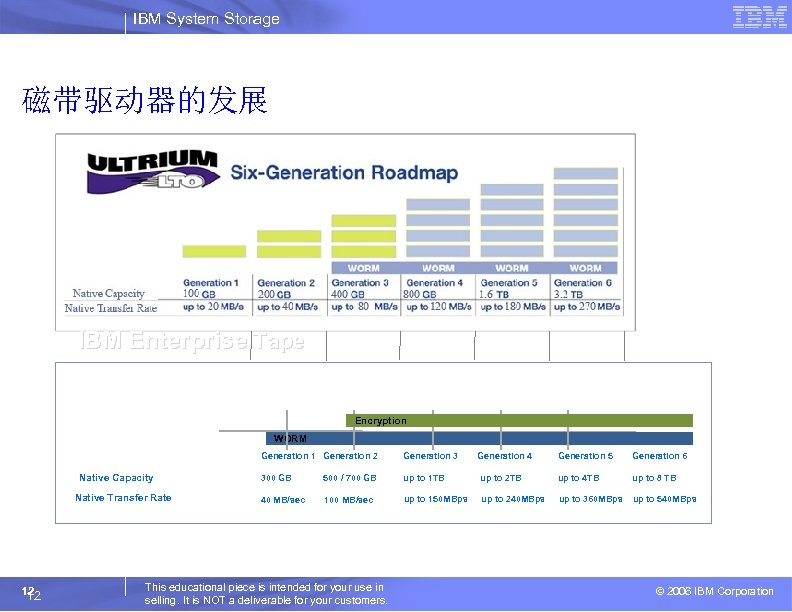Viewport: 792px width, 612px height.
Task: Click the yellow bar above Generation 1
Action: pos(214,251)
